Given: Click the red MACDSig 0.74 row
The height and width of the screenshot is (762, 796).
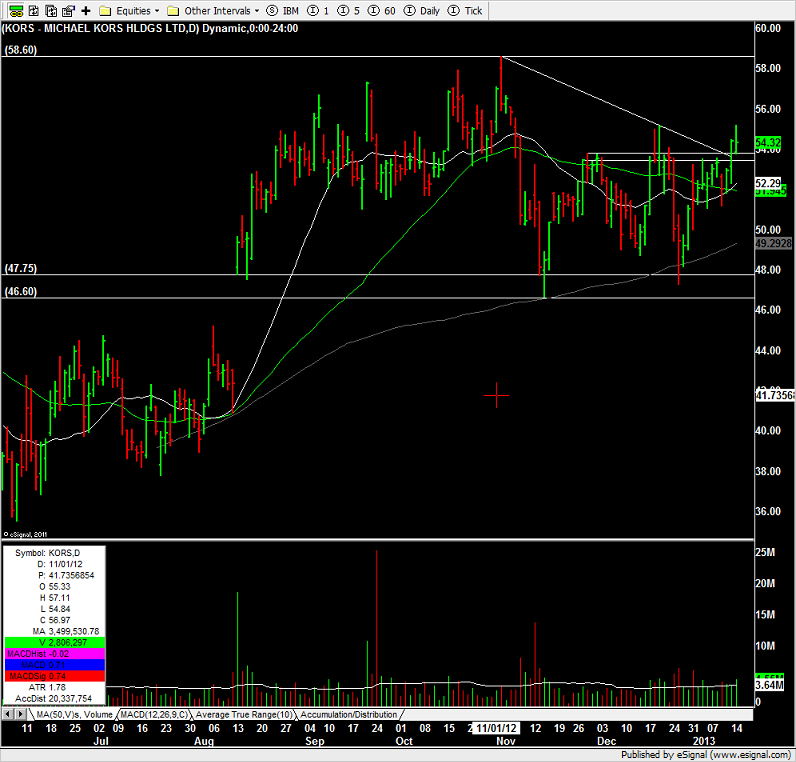Looking at the screenshot, I should pyautogui.click(x=54, y=676).
